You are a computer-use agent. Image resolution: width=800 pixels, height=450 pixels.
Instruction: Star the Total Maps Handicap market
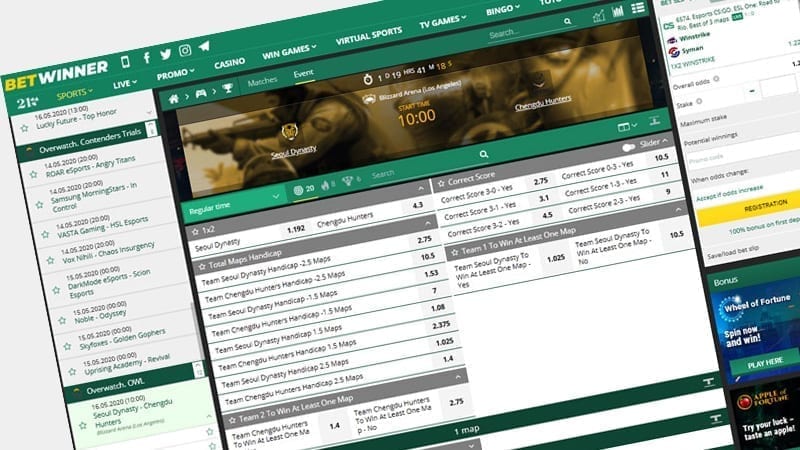(202, 266)
